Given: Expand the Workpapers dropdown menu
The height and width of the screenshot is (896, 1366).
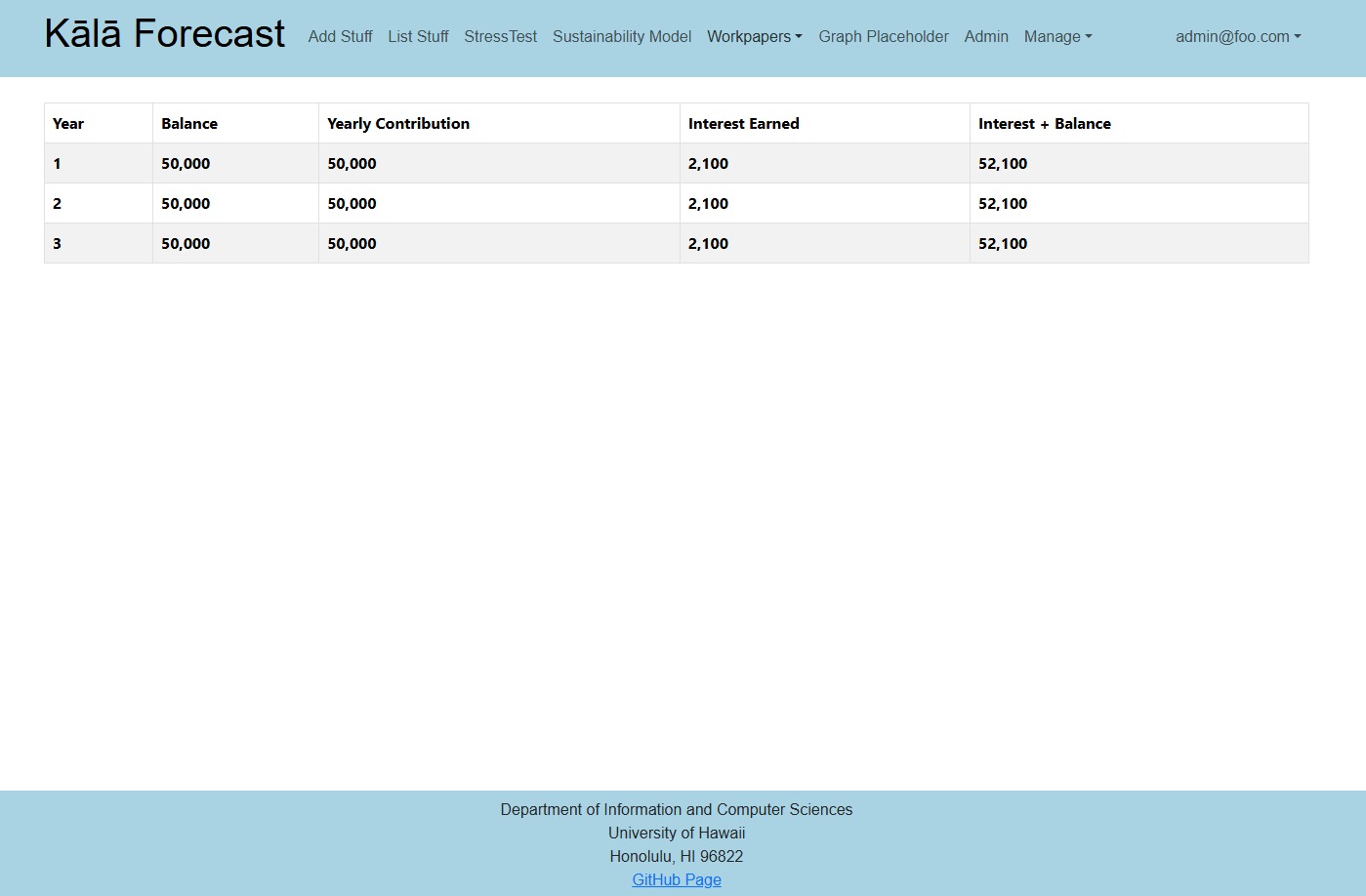Looking at the screenshot, I should (x=754, y=37).
